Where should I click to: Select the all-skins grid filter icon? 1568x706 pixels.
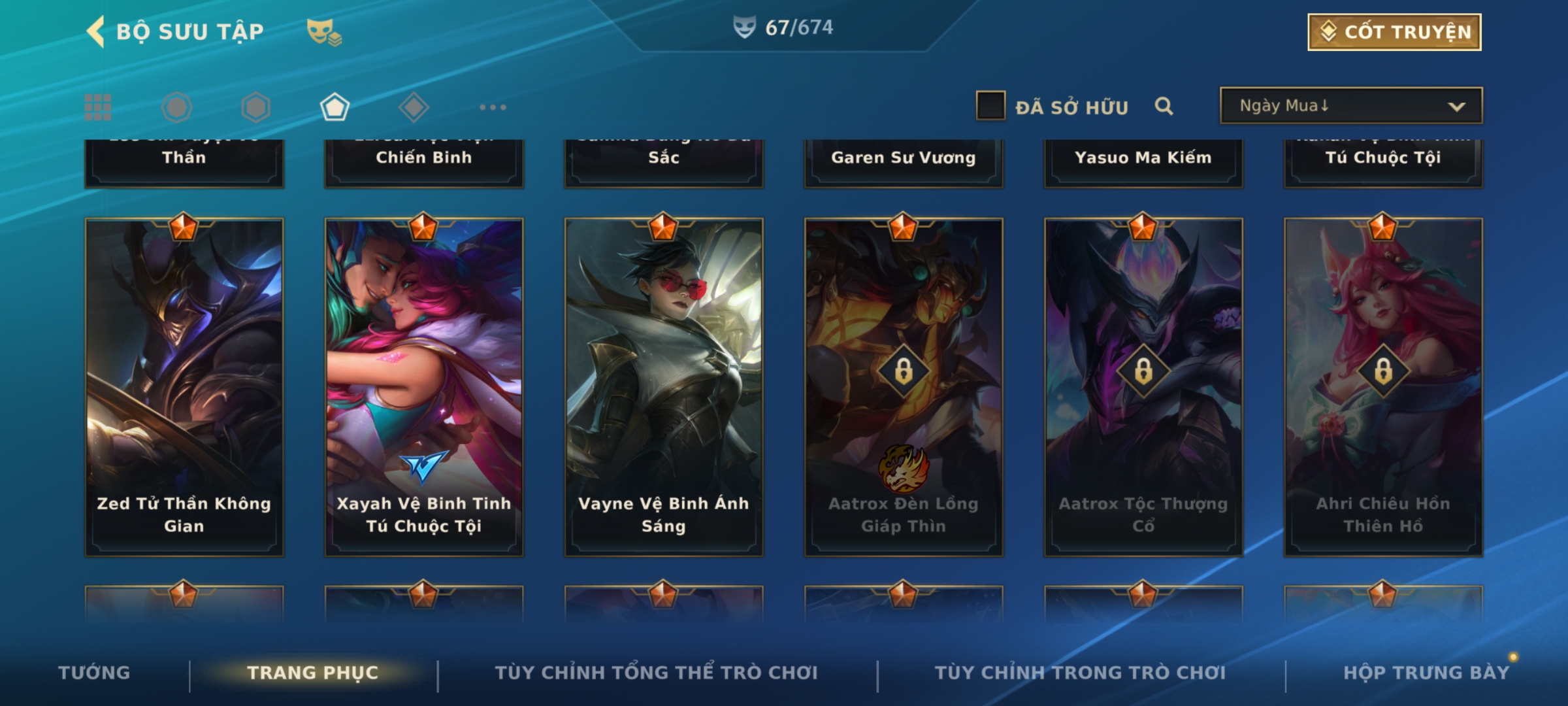(98, 107)
